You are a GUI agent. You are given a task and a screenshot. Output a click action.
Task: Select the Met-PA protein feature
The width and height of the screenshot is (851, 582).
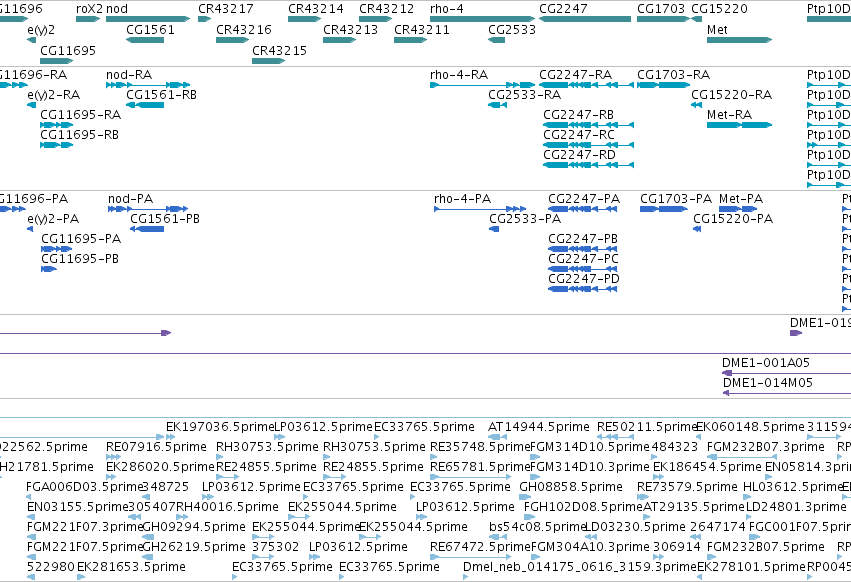[738, 209]
